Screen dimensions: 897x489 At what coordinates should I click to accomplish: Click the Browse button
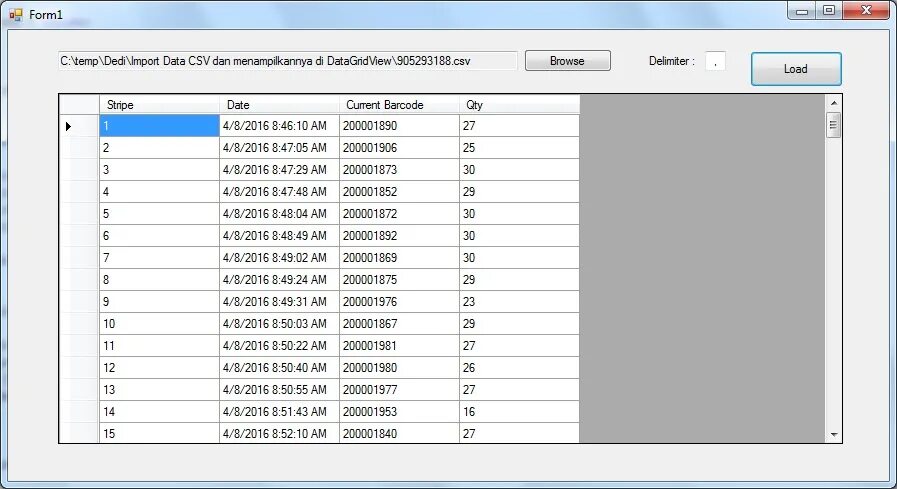567,61
